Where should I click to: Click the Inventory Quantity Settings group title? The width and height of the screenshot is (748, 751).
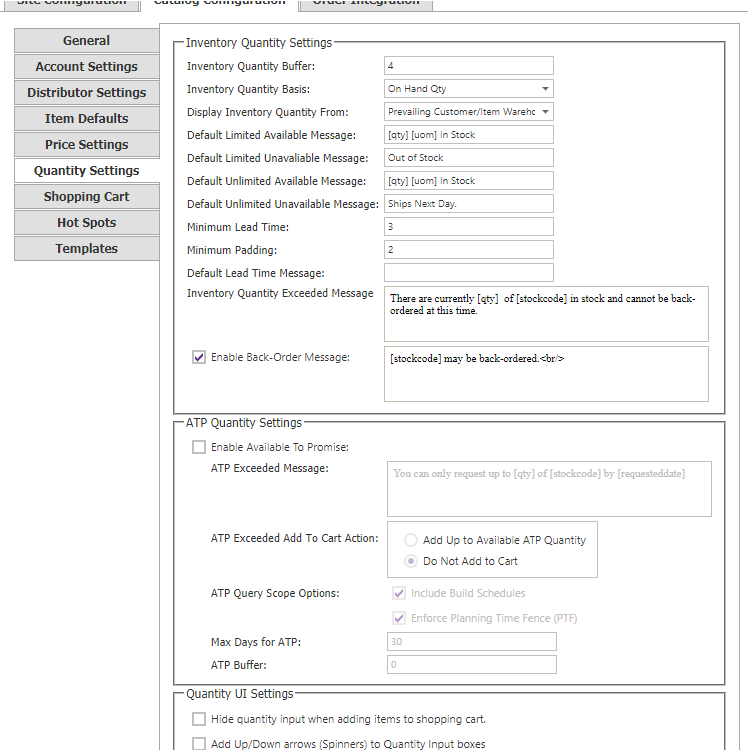click(x=259, y=43)
